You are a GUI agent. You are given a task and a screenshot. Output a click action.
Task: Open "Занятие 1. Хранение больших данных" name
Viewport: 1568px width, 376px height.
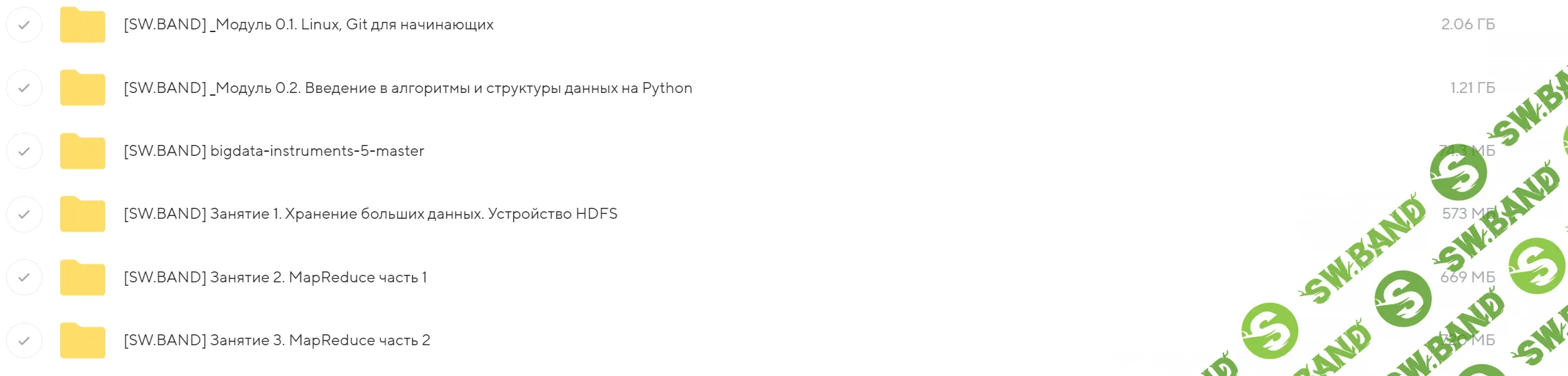coord(370,214)
